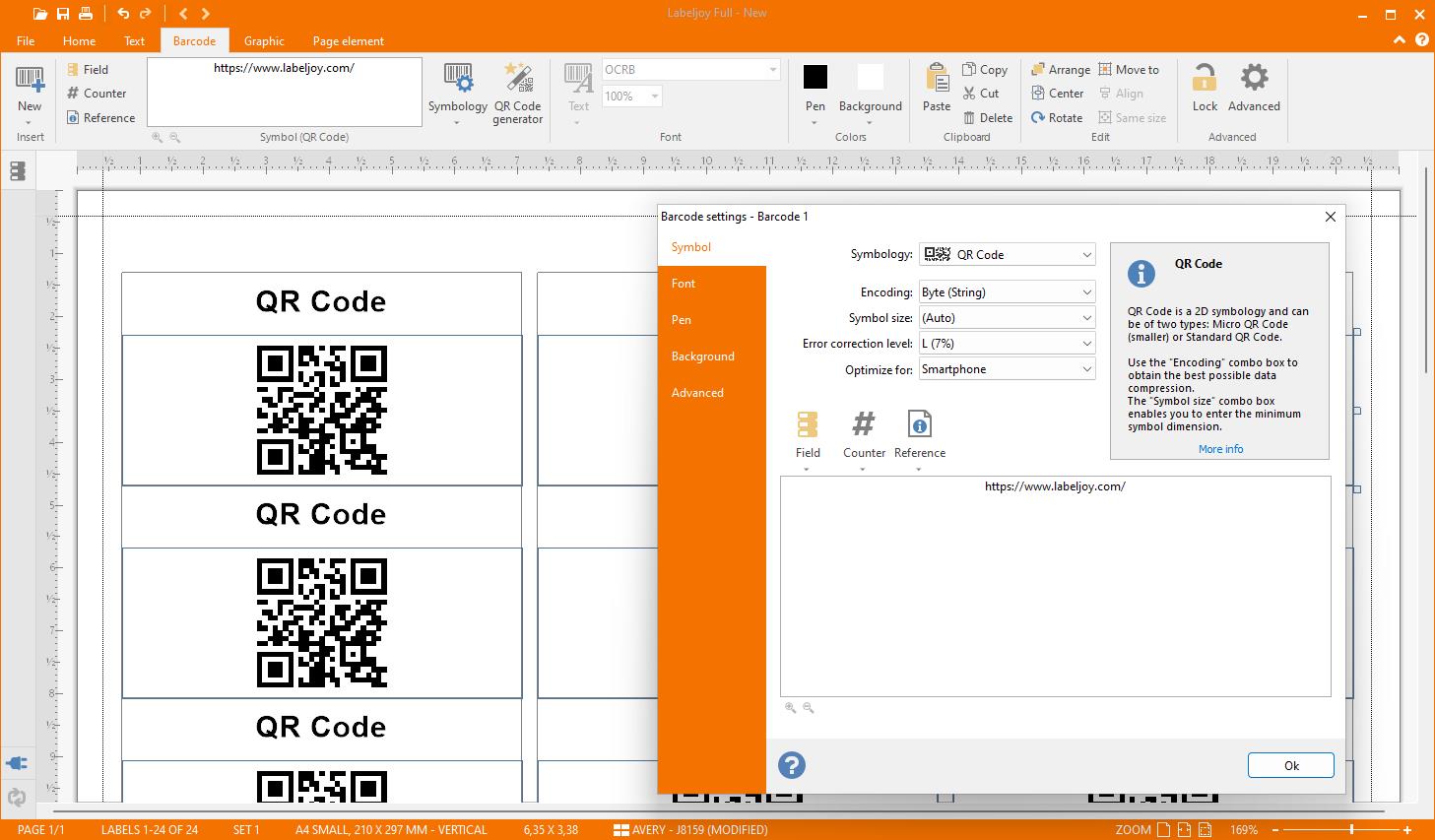Expand the Arrange menu
1435x840 pixels.
point(1060,69)
